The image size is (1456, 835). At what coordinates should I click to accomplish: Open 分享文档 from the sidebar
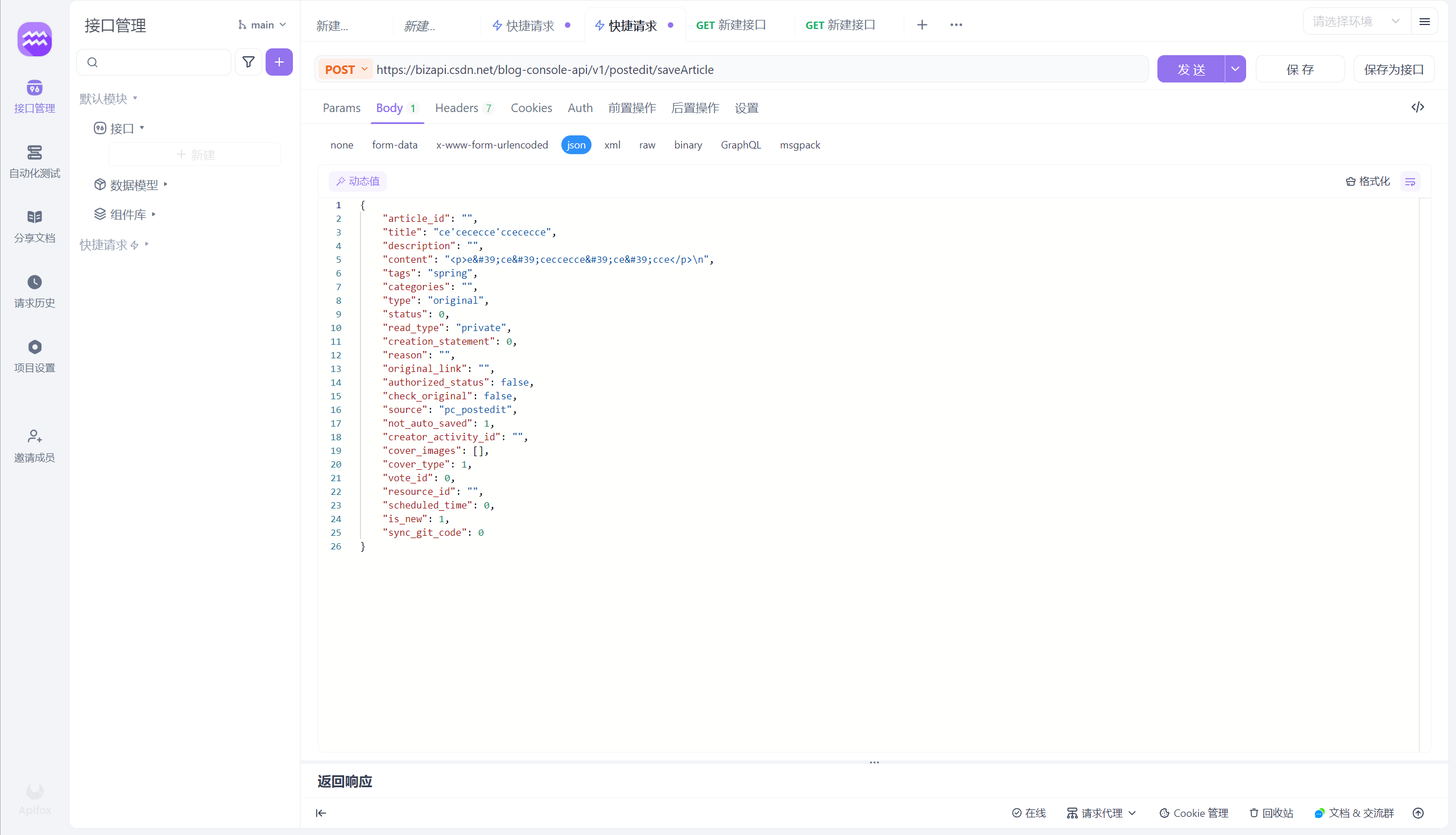pos(34,226)
